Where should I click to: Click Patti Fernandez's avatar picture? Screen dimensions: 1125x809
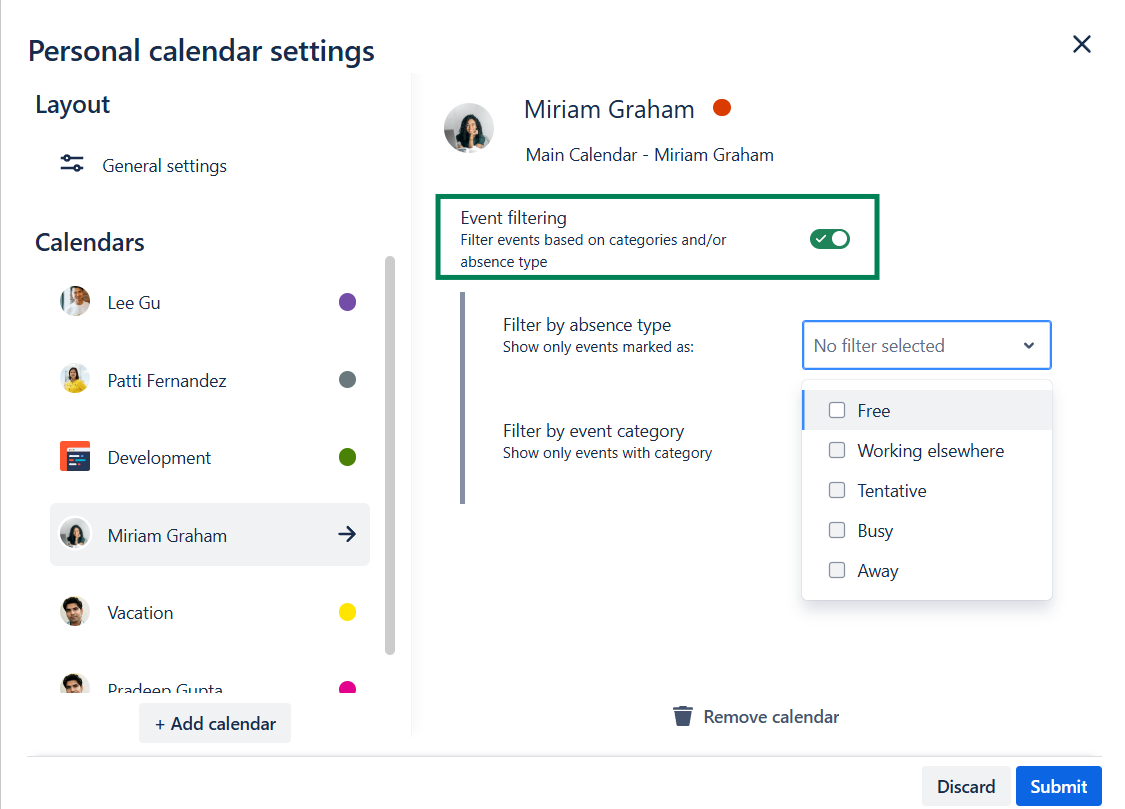coord(75,380)
